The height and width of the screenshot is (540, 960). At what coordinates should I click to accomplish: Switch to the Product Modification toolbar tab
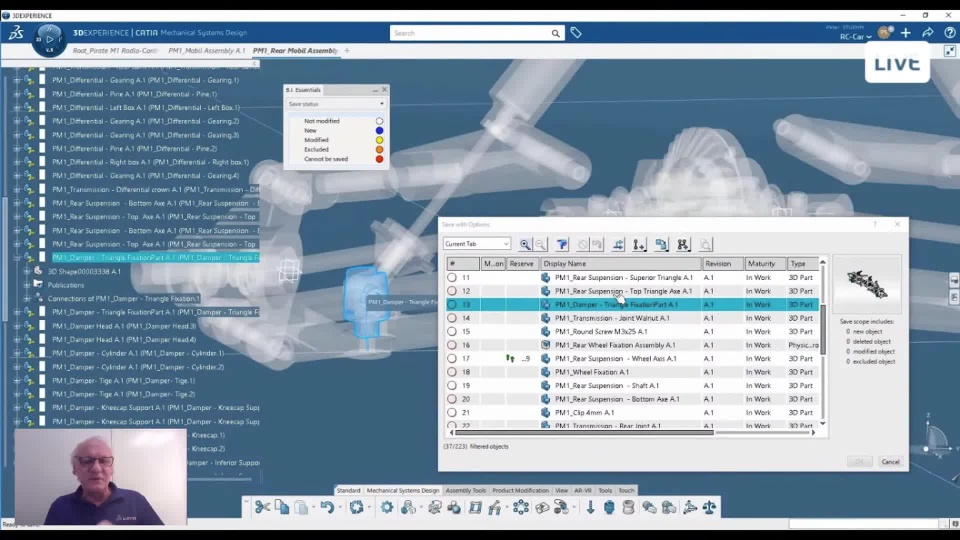coord(520,490)
